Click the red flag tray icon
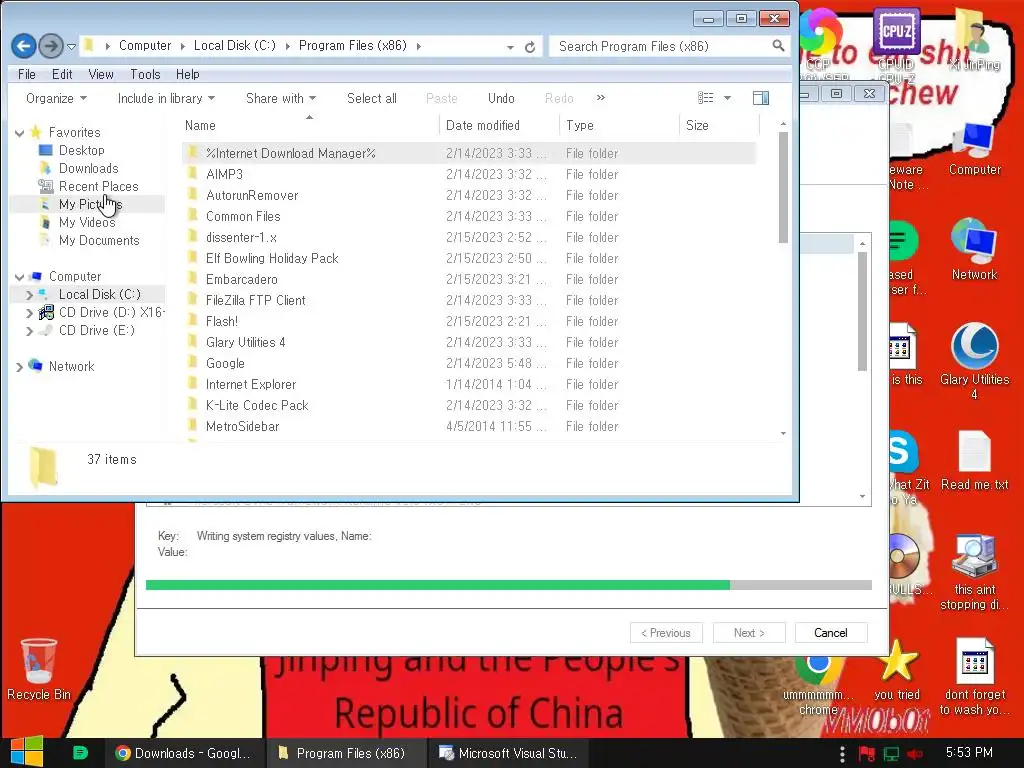The height and width of the screenshot is (768, 1024). click(x=867, y=754)
